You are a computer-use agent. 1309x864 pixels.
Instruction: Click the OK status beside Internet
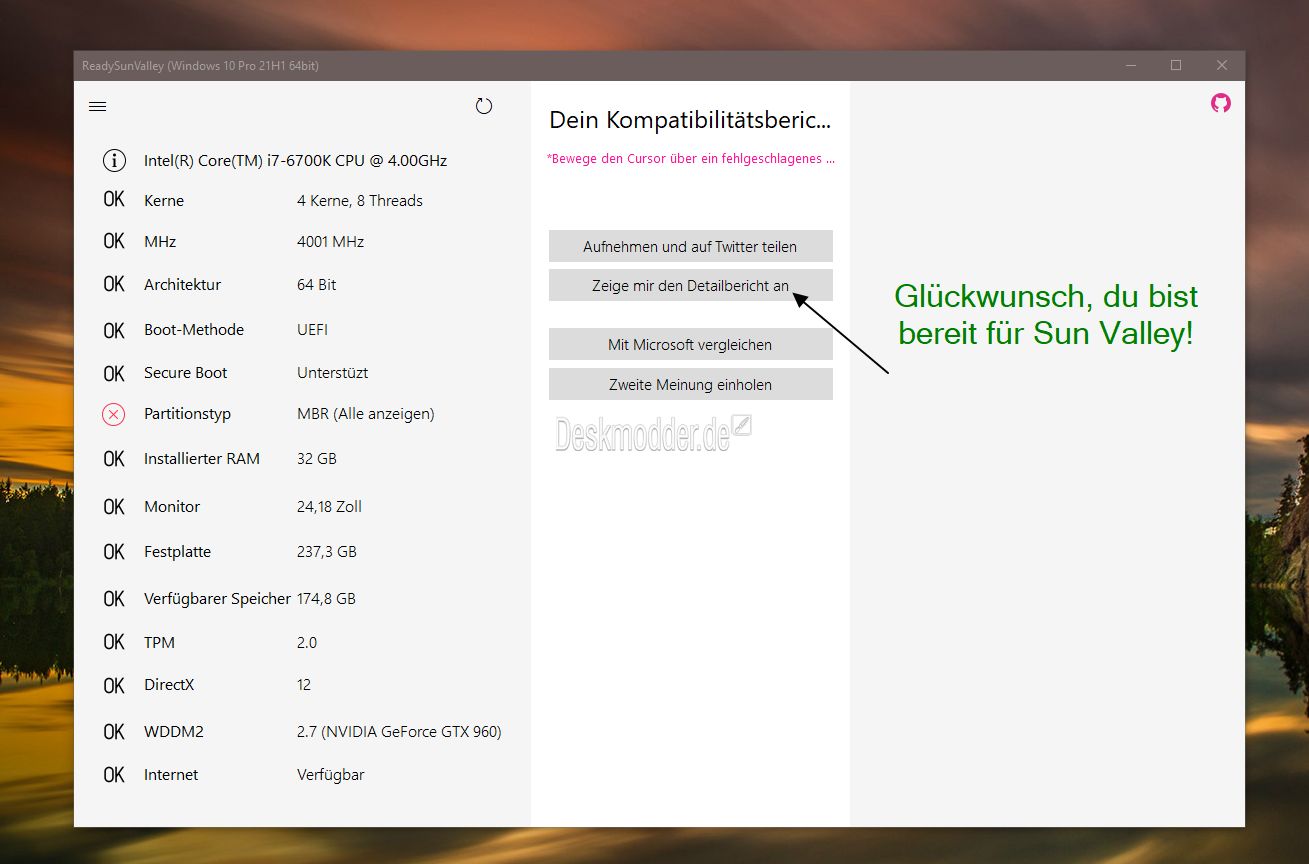point(114,775)
